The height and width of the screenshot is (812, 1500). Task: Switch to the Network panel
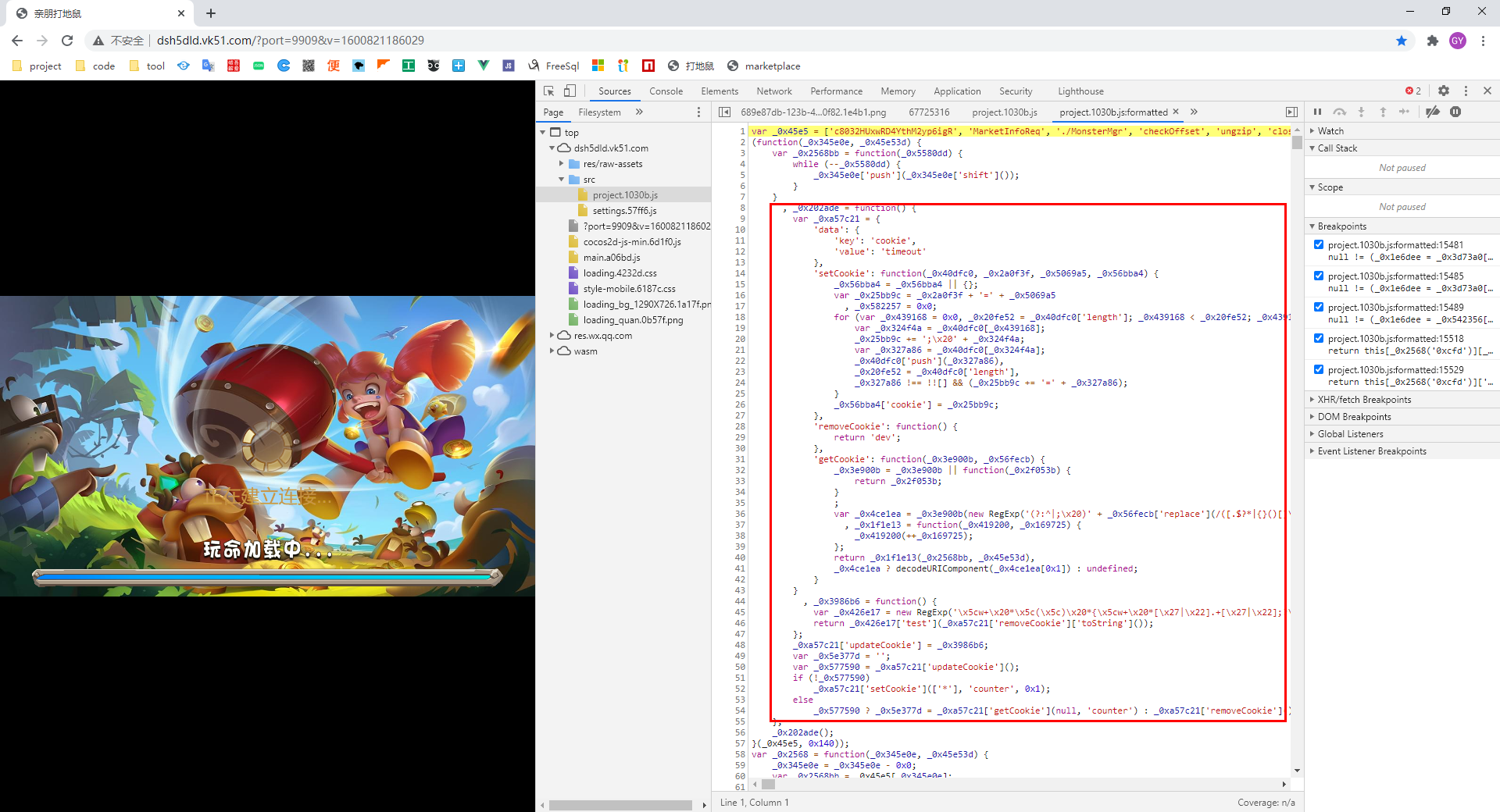point(773,91)
